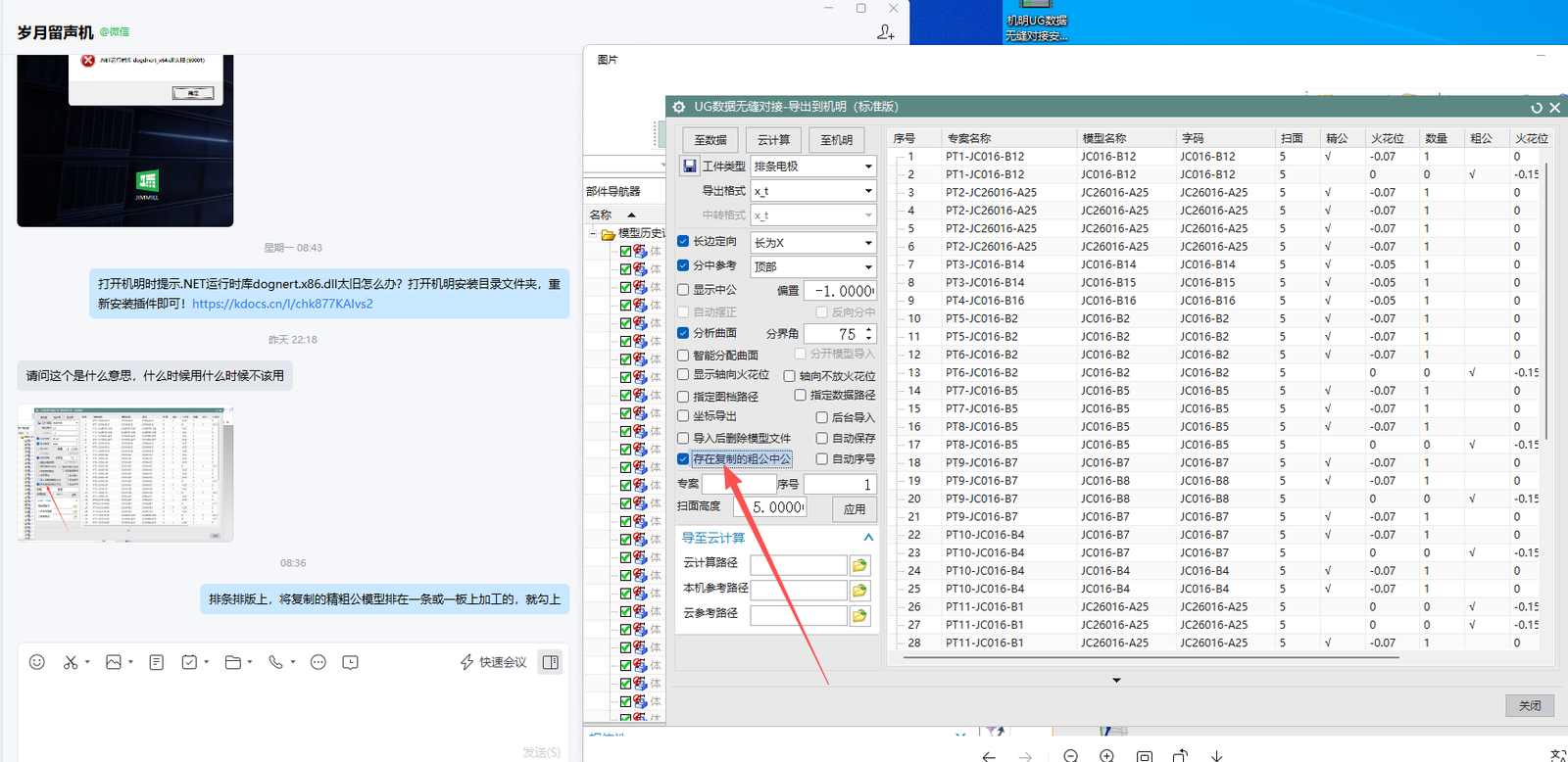1568x762 pixels.
Task: Click the calendar task checkmark icon
Action: point(189,662)
